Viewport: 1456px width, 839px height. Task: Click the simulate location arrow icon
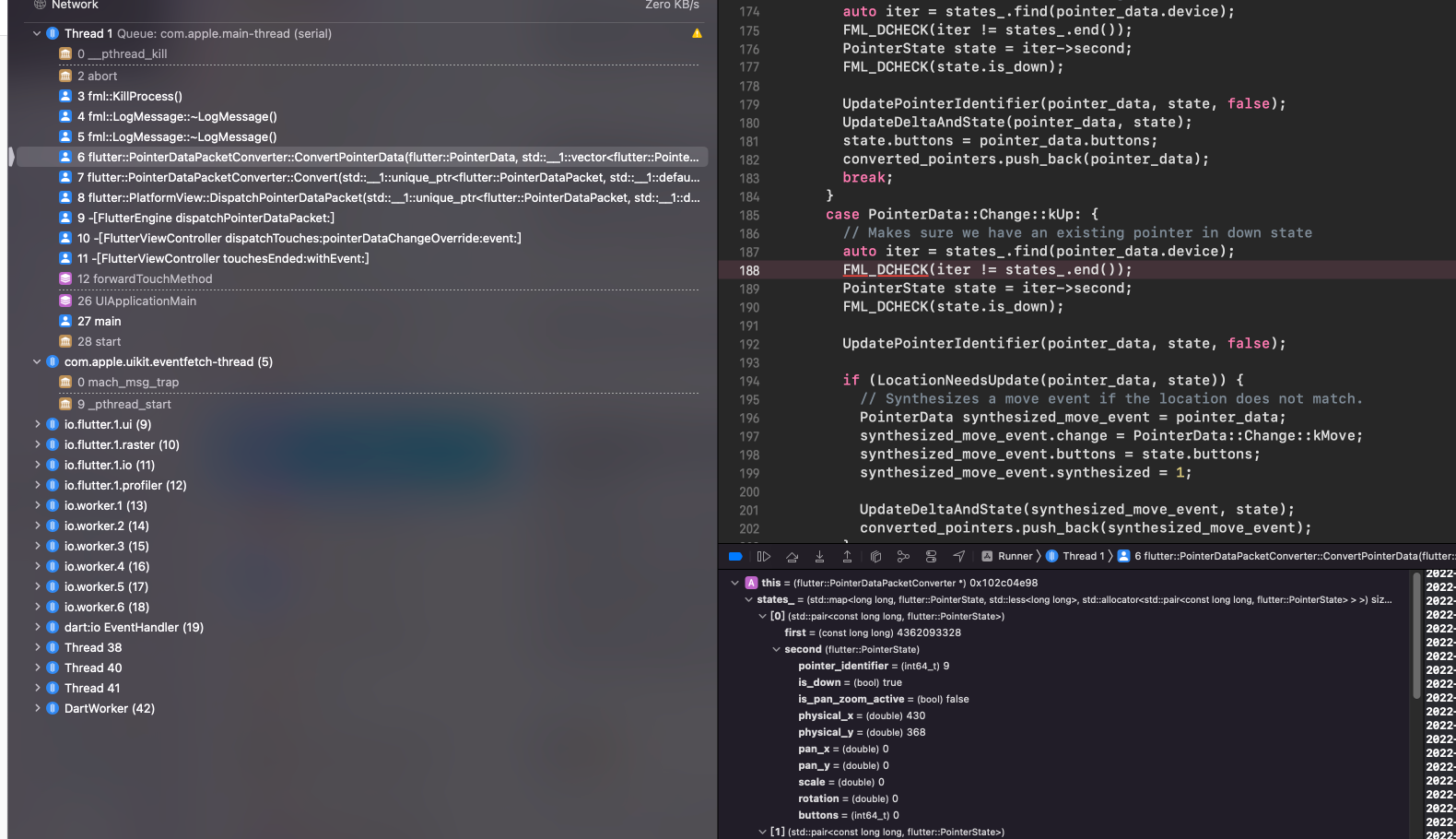pos(959,556)
